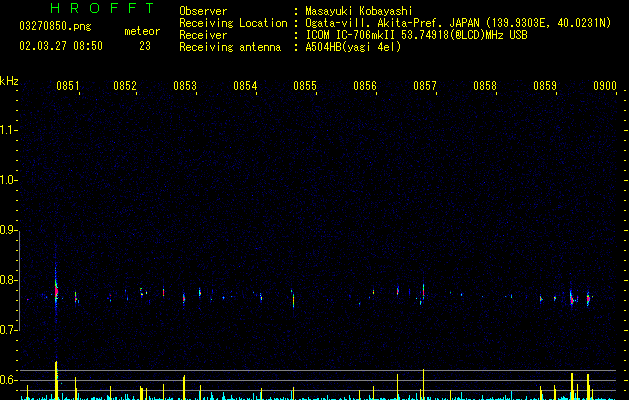Click the meteor echo just before 0857

[423, 292]
